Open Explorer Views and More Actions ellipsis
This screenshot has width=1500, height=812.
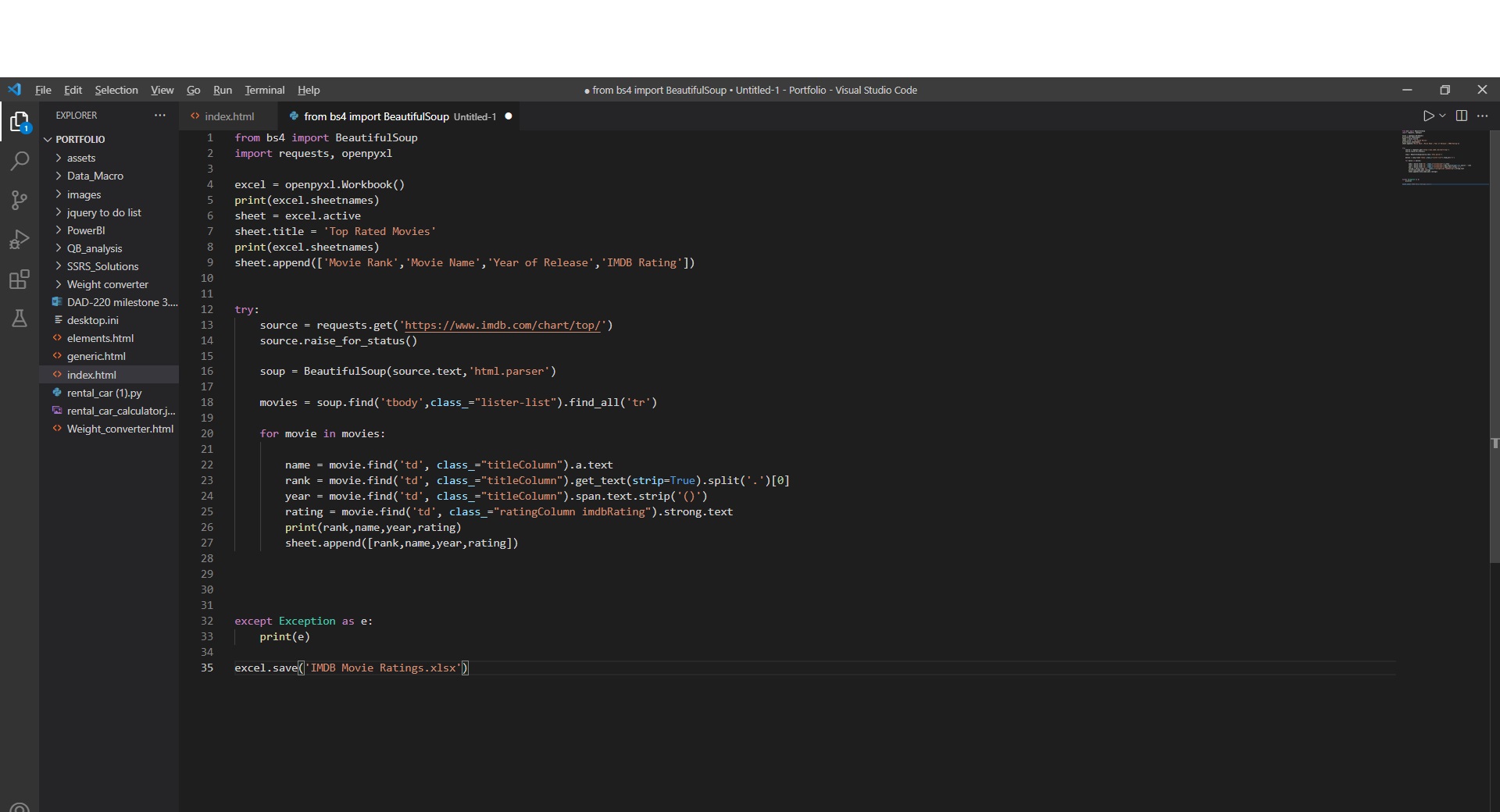click(160, 115)
